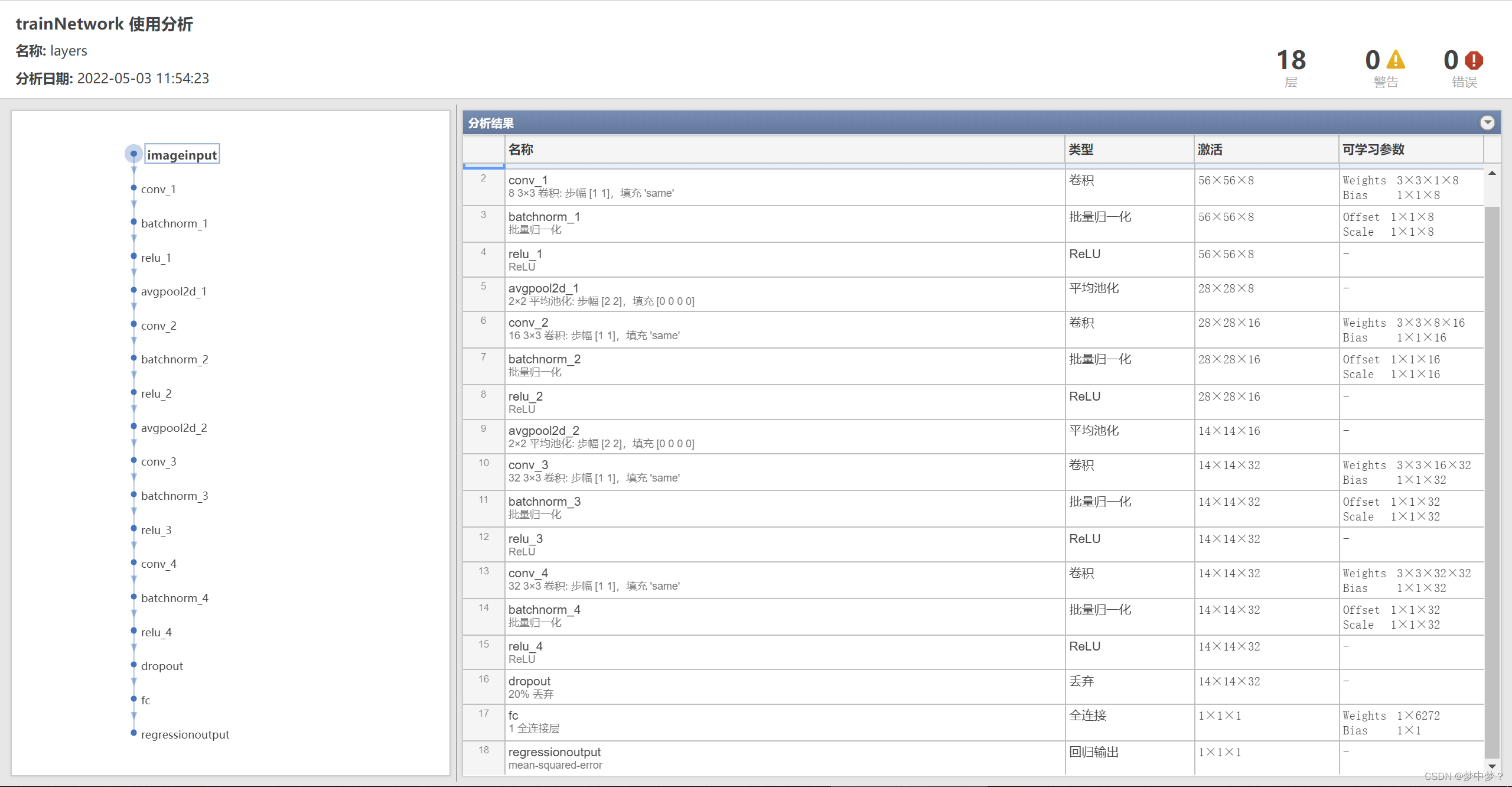Click the 名称 column header
Screen dimensions: 1512x787
click(x=785, y=149)
